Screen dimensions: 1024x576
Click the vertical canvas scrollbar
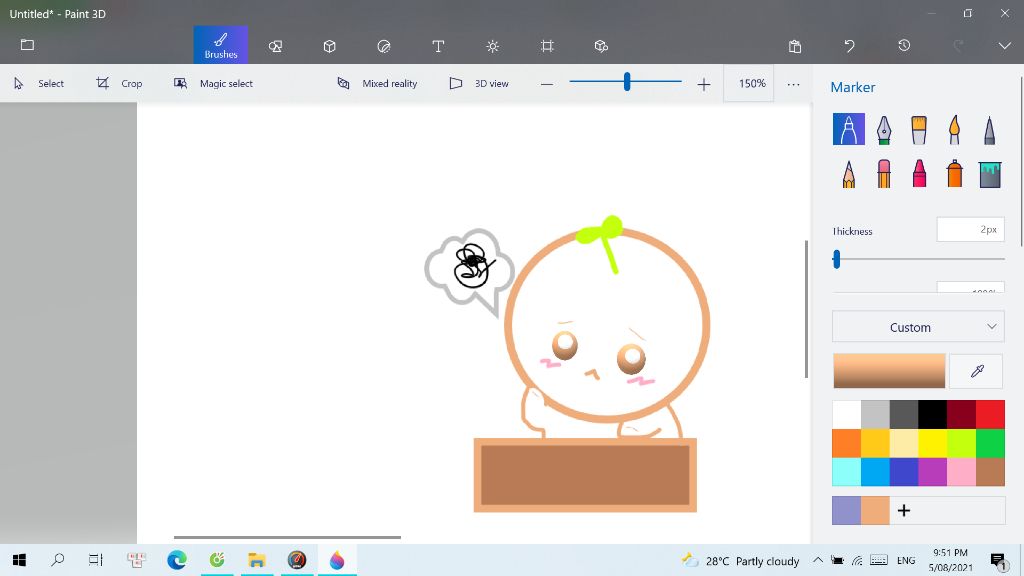[806, 309]
